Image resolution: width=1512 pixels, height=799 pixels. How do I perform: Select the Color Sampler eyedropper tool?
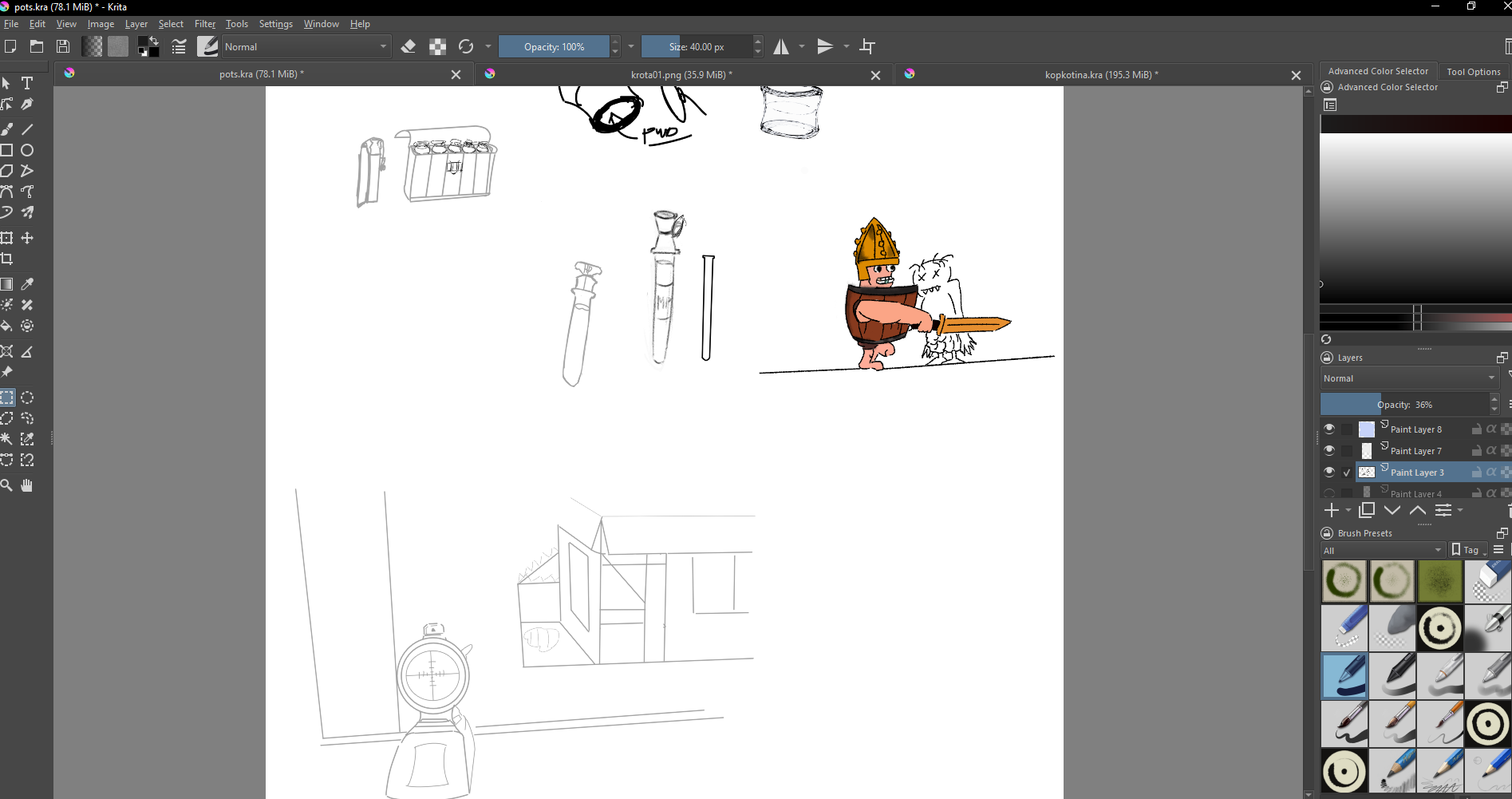[27, 284]
